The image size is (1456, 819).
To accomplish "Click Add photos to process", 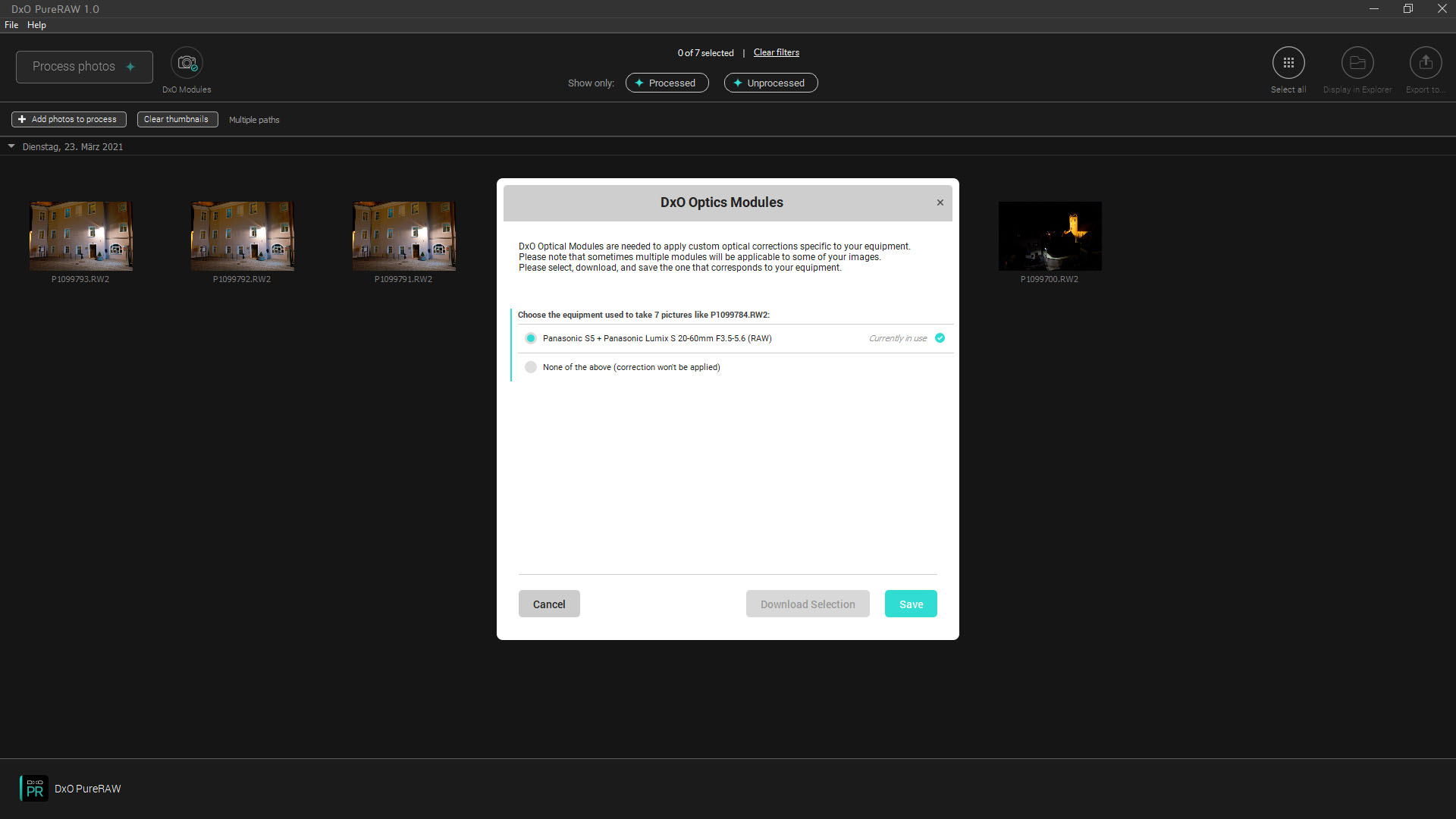I will click(69, 120).
